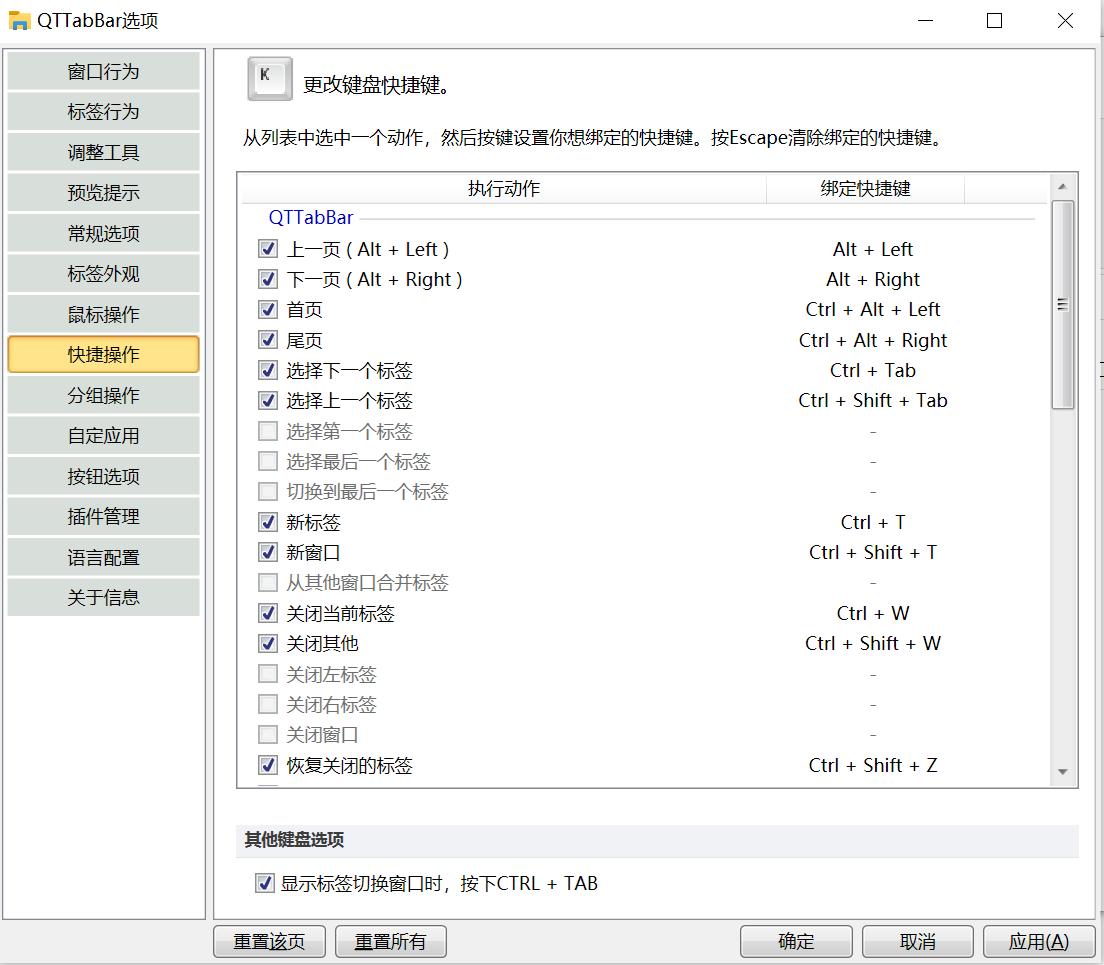
Task: View the 关于信息 page
Action: (103, 597)
